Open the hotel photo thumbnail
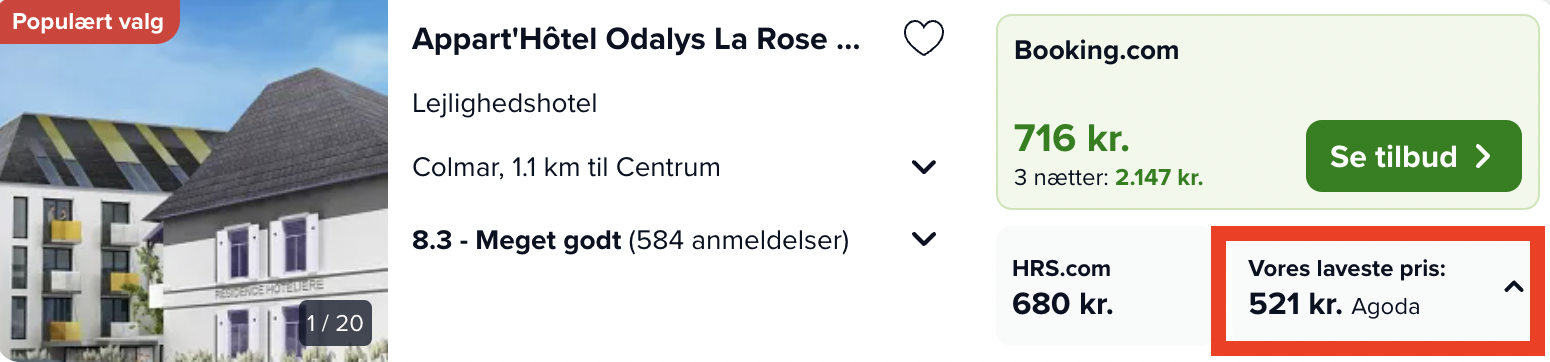The width and height of the screenshot is (1550, 362). (194, 181)
